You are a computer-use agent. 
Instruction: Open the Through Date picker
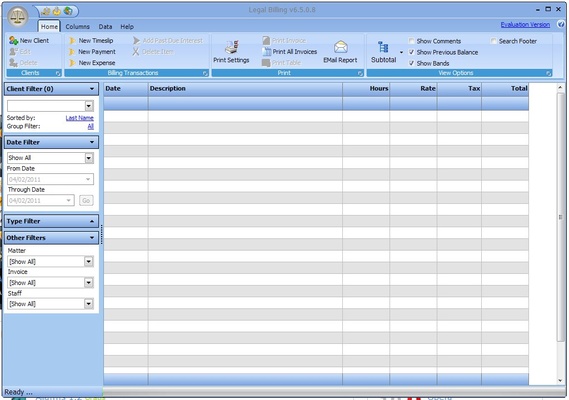click(x=69, y=200)
